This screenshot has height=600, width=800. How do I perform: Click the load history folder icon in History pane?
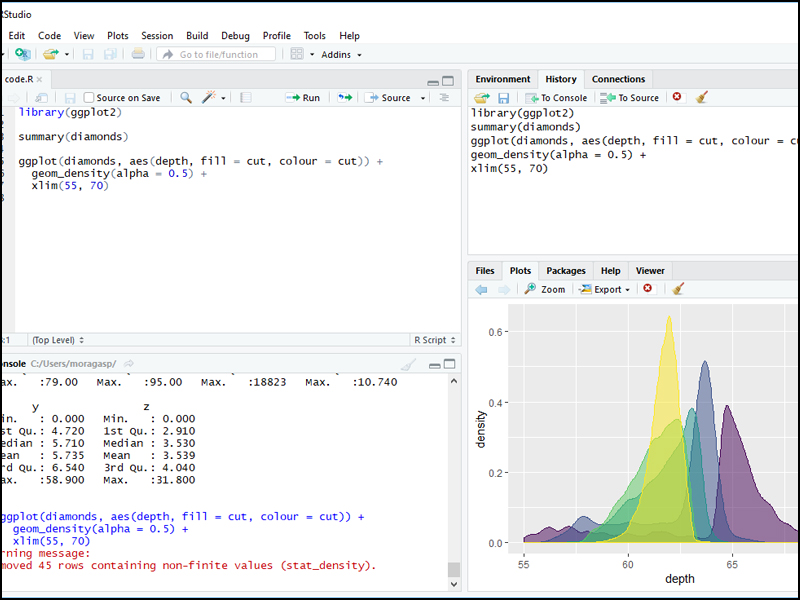point(482,97)
